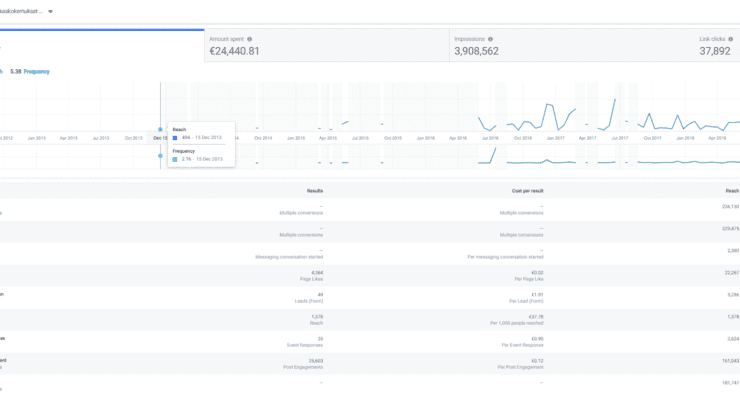This screenshot has height=394, width=740.
Task: Click info icon beside Amount spent
Action: click(x=250, y=39)
